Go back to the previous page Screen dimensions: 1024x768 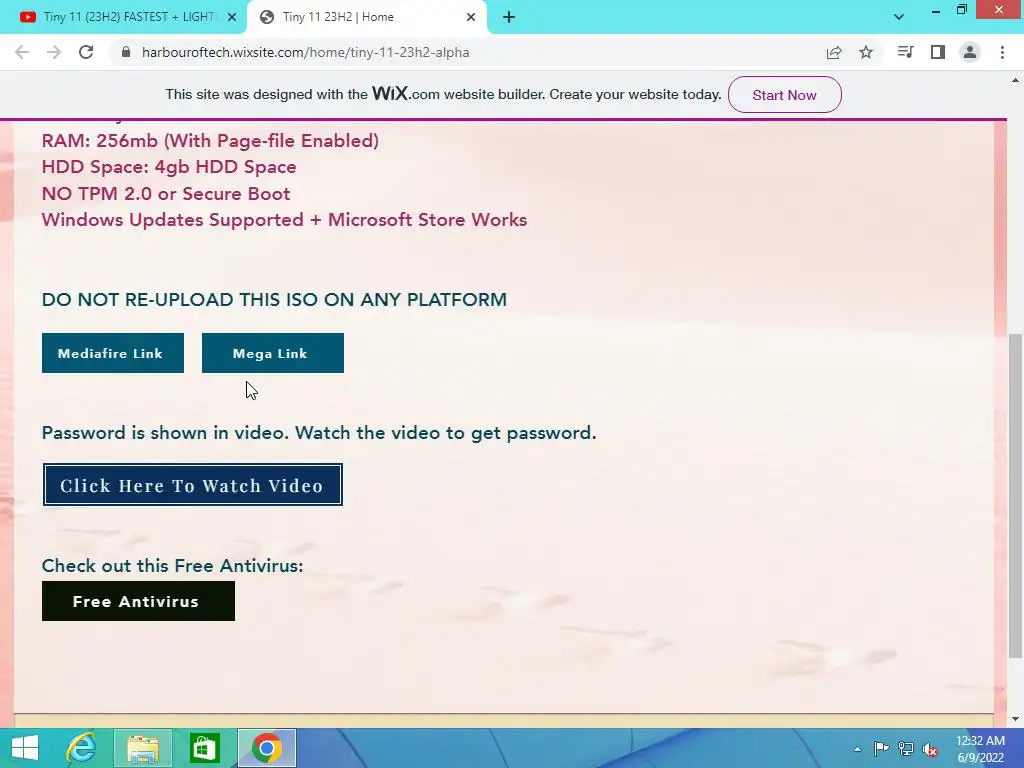coord(22,52)
